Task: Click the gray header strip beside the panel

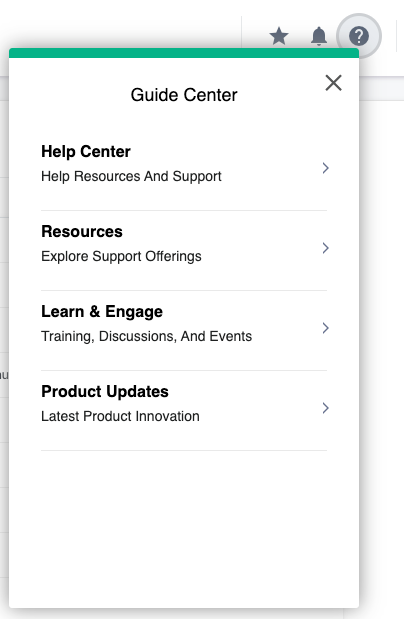Action: coord(381,88)
